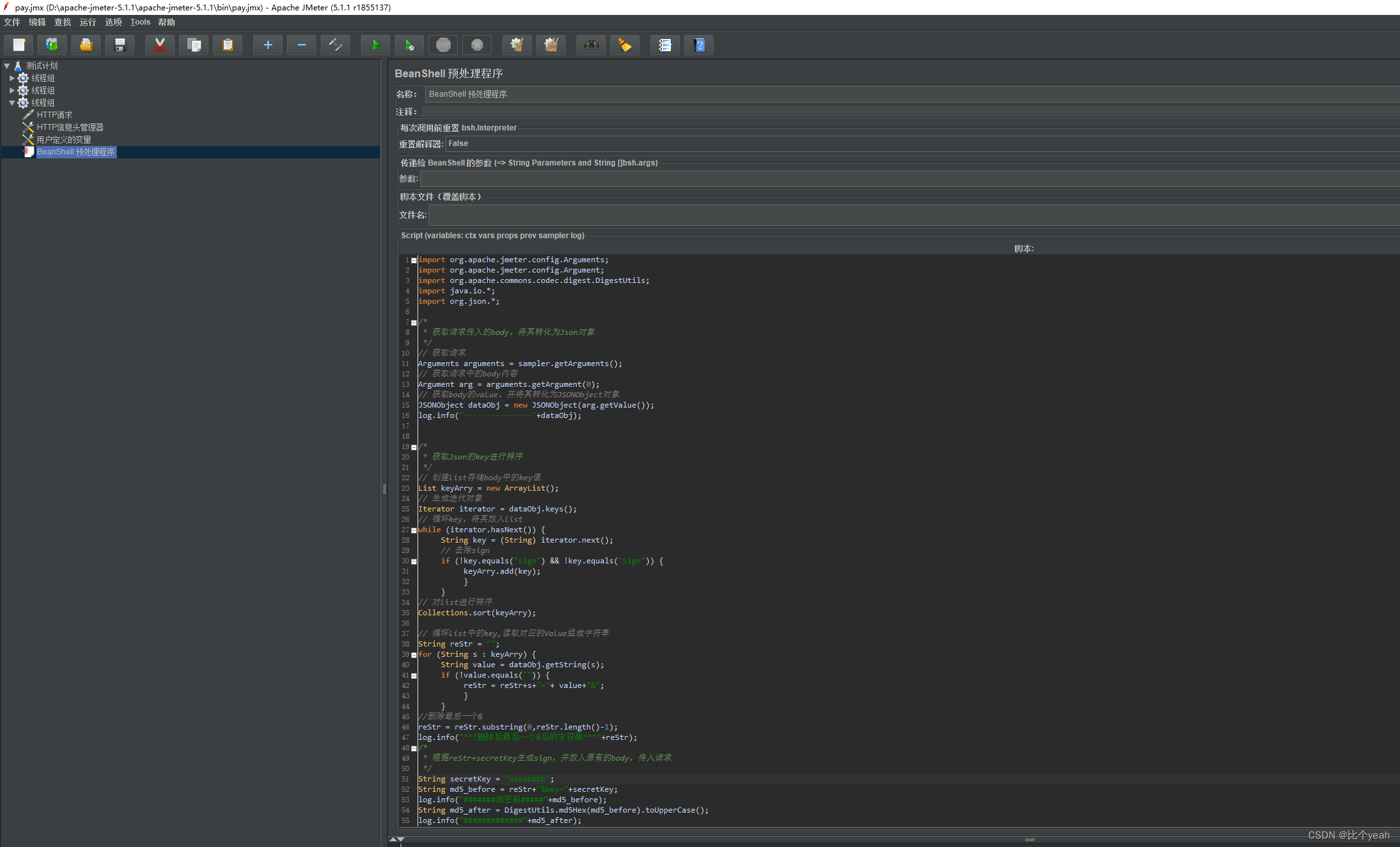Click the vertical split divider handle

tap(384, 489)
